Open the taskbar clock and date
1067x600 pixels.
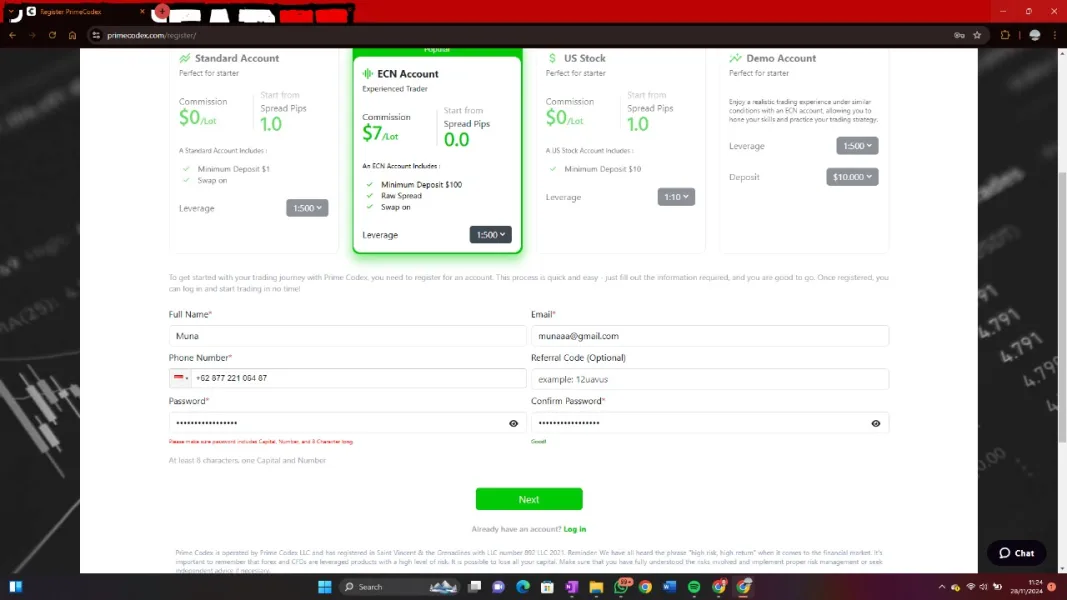[x=1026, y=587]
